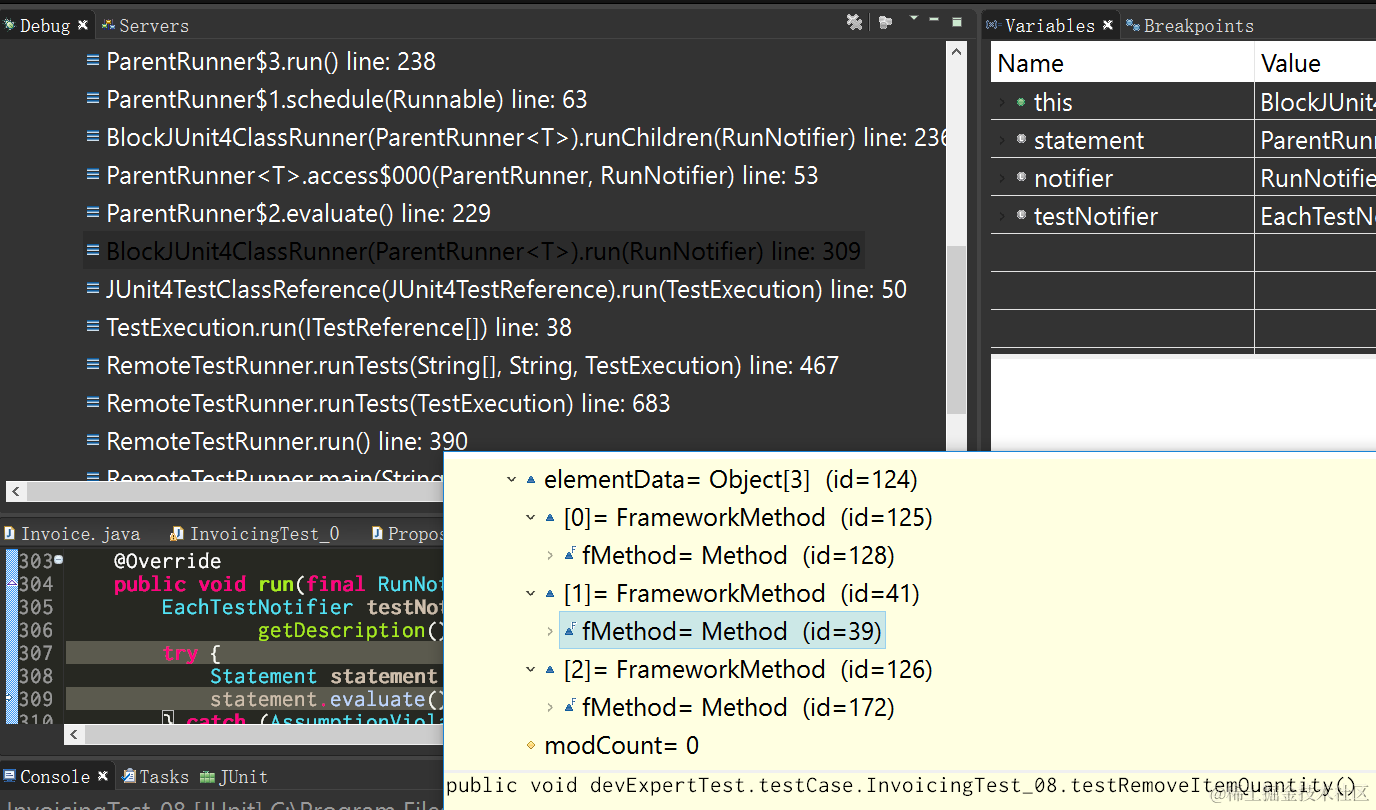Click Debug view vertical scrollbar up arrow

coord(957,51)
